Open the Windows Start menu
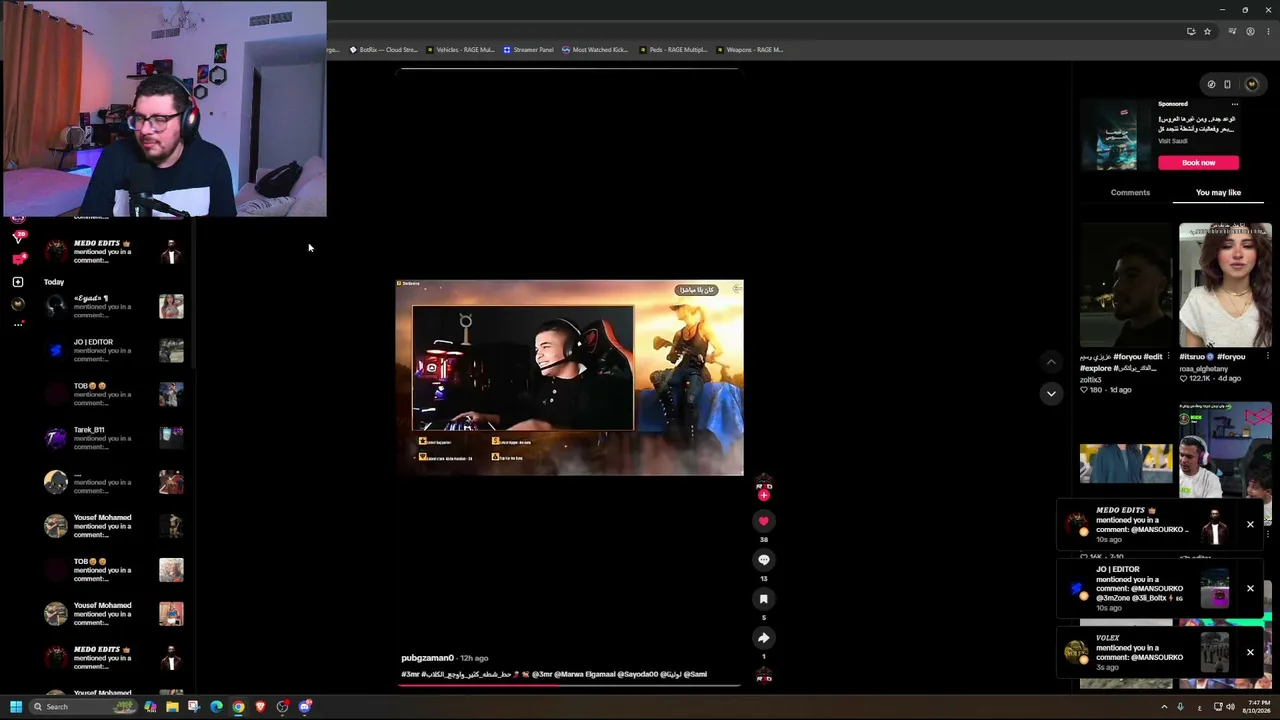Viewport: 1280px width, 720px height. pyautogui.click(x=16, y=707)
